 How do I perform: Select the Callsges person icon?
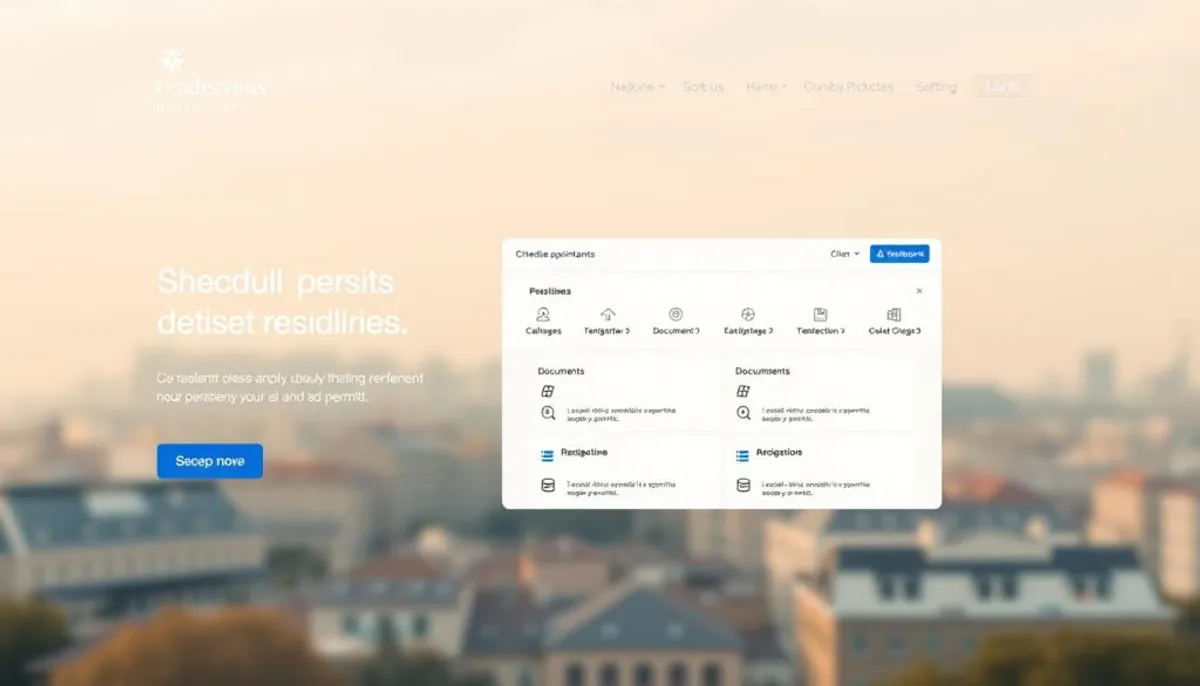pos(542,314)
